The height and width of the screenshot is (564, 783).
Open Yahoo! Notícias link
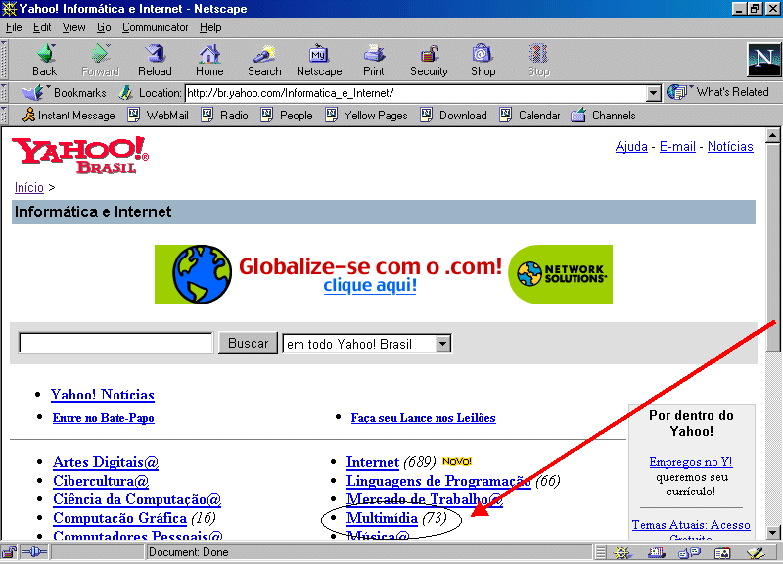tap(102, 395)
